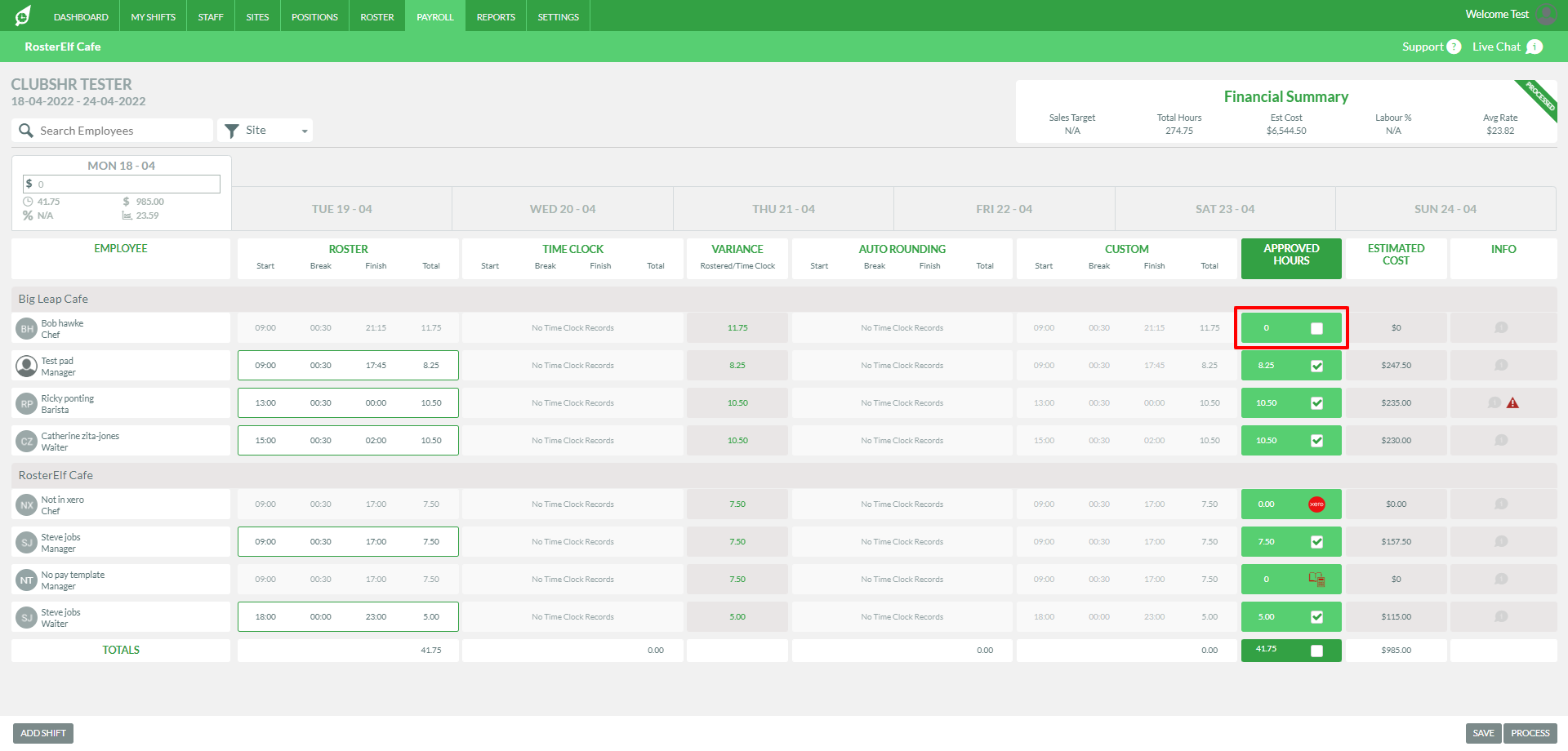
Task: Click the PROCESS button
Action: [1530, 733]
